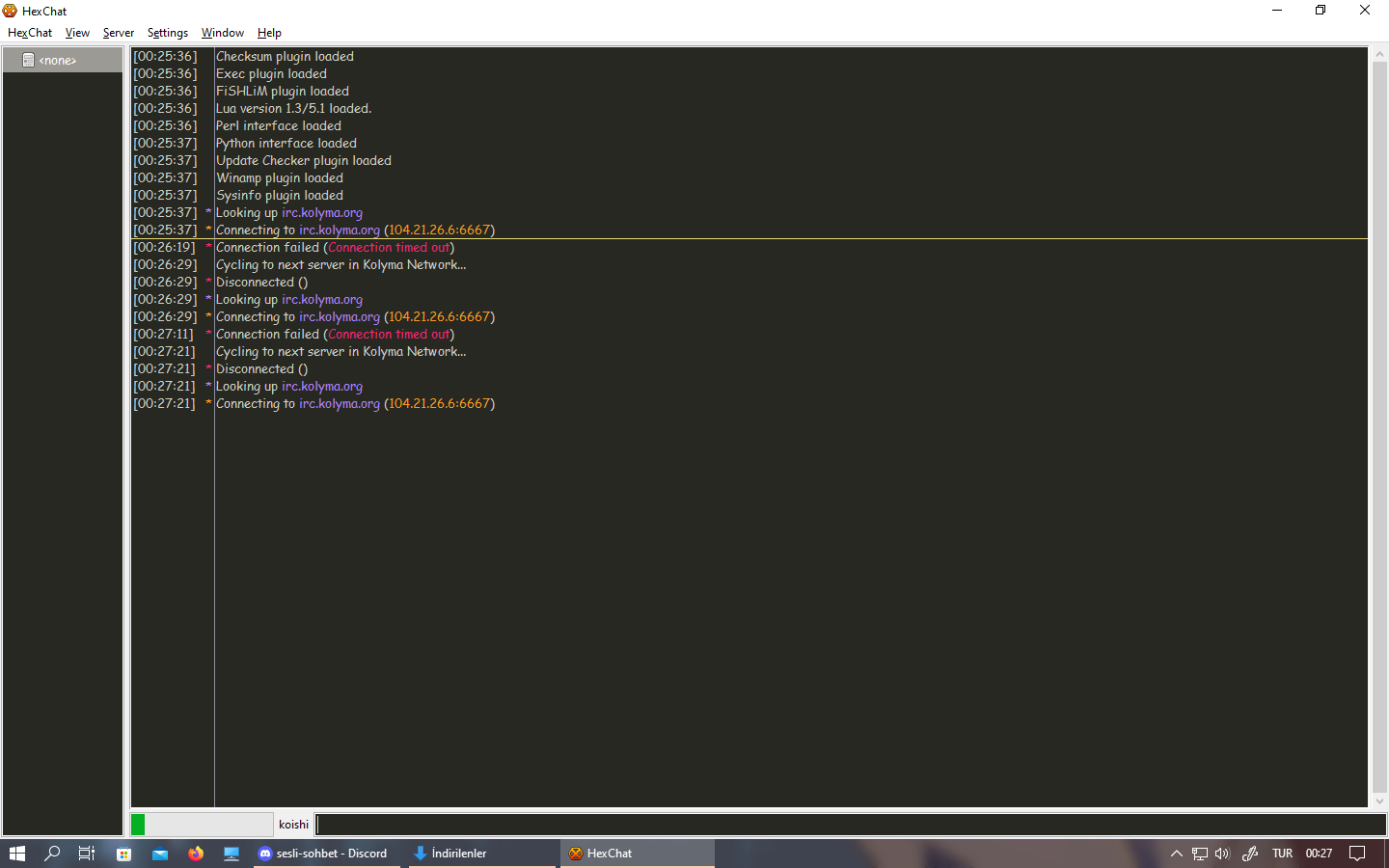Click the volume speaker tray icon
The height and width of the screenshot is (868, 1389).
(x=1222, y=854)
